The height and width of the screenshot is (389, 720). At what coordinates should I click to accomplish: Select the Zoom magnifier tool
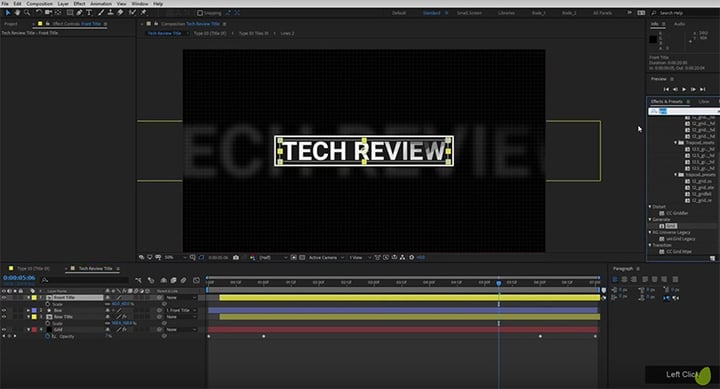point(27,12)
